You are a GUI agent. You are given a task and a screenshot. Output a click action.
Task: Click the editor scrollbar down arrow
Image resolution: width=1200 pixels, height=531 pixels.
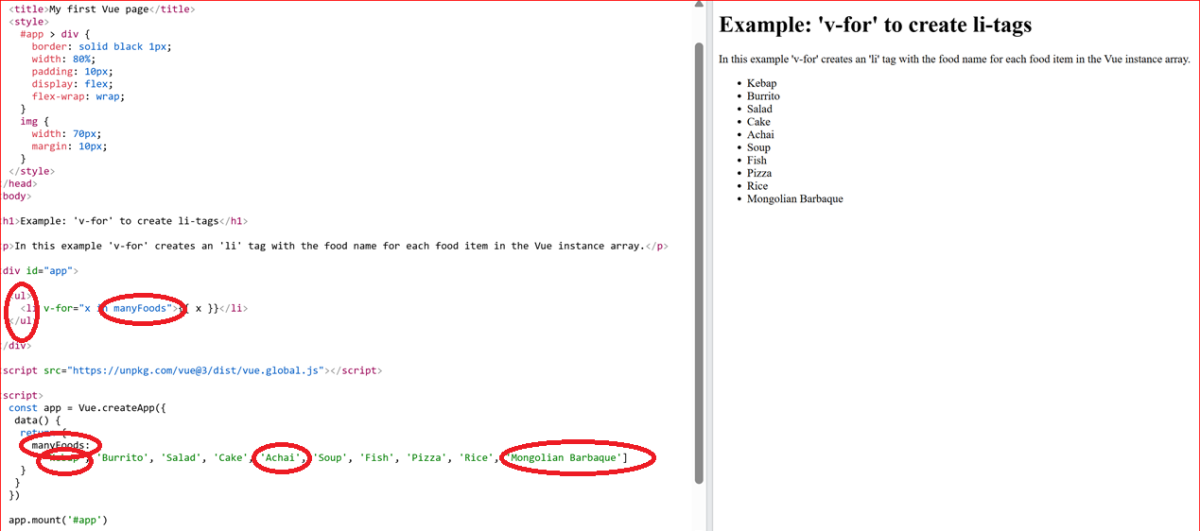[x=699, y=523]
